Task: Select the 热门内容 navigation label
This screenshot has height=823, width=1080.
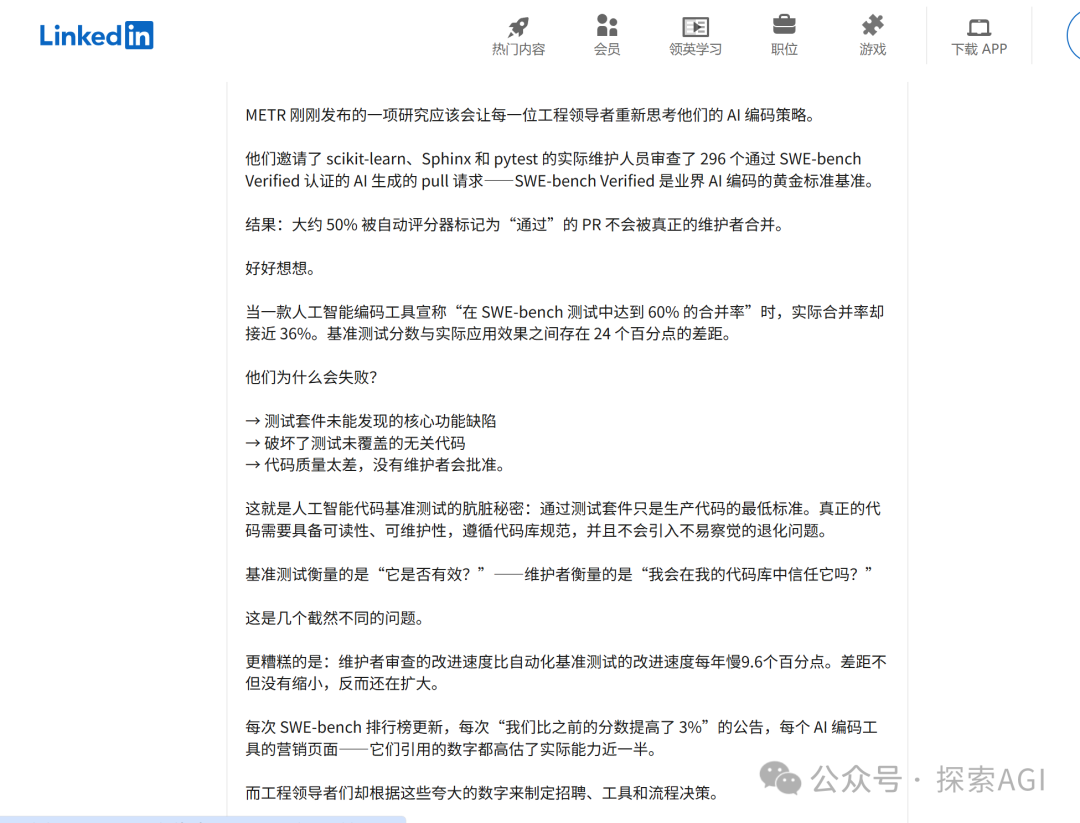Action: (x=518, y=49)
